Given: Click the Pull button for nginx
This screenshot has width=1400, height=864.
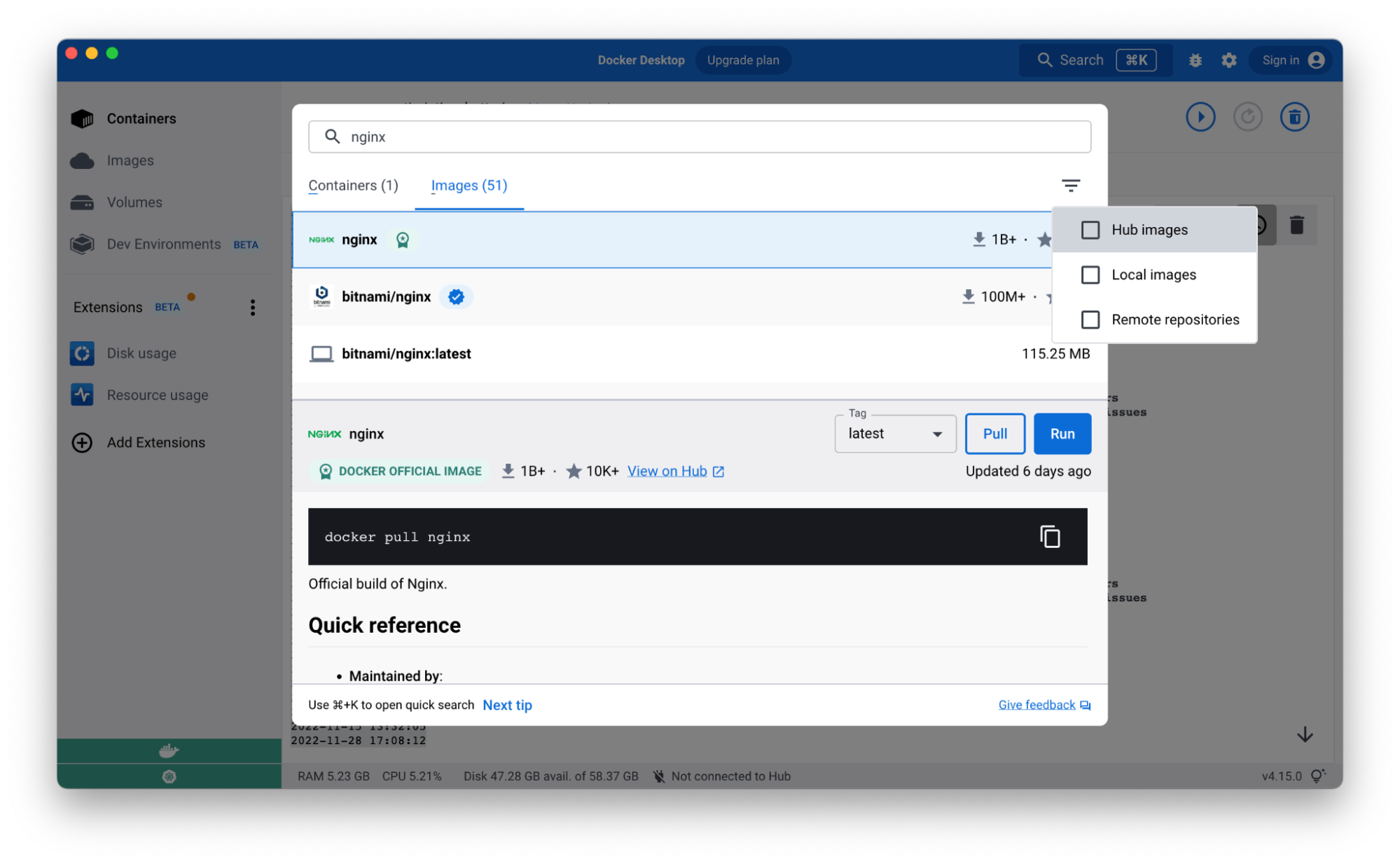Looking at the screenshot, I should (x=994, y=433).
